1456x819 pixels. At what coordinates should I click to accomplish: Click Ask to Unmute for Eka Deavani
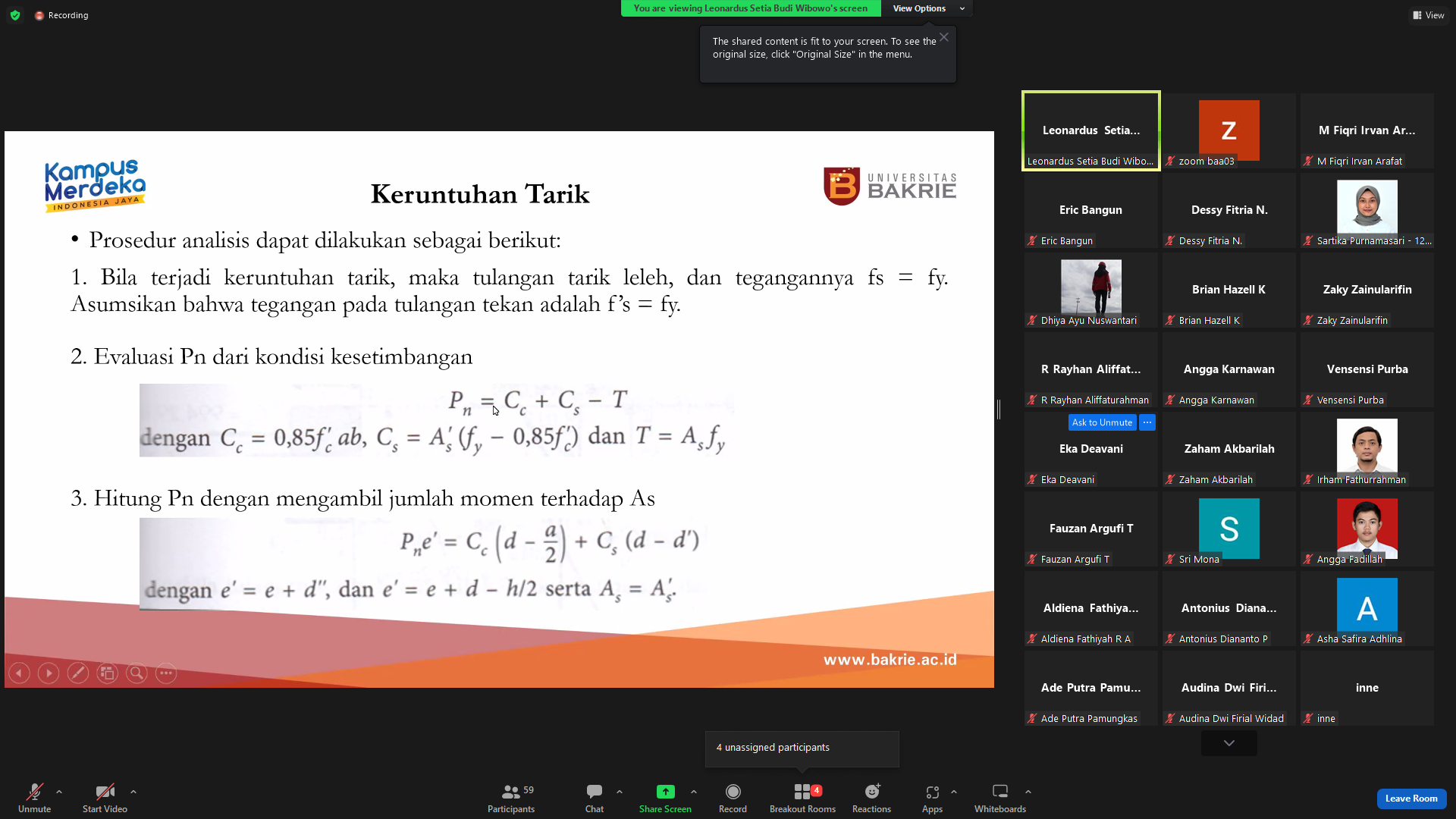1102,422
